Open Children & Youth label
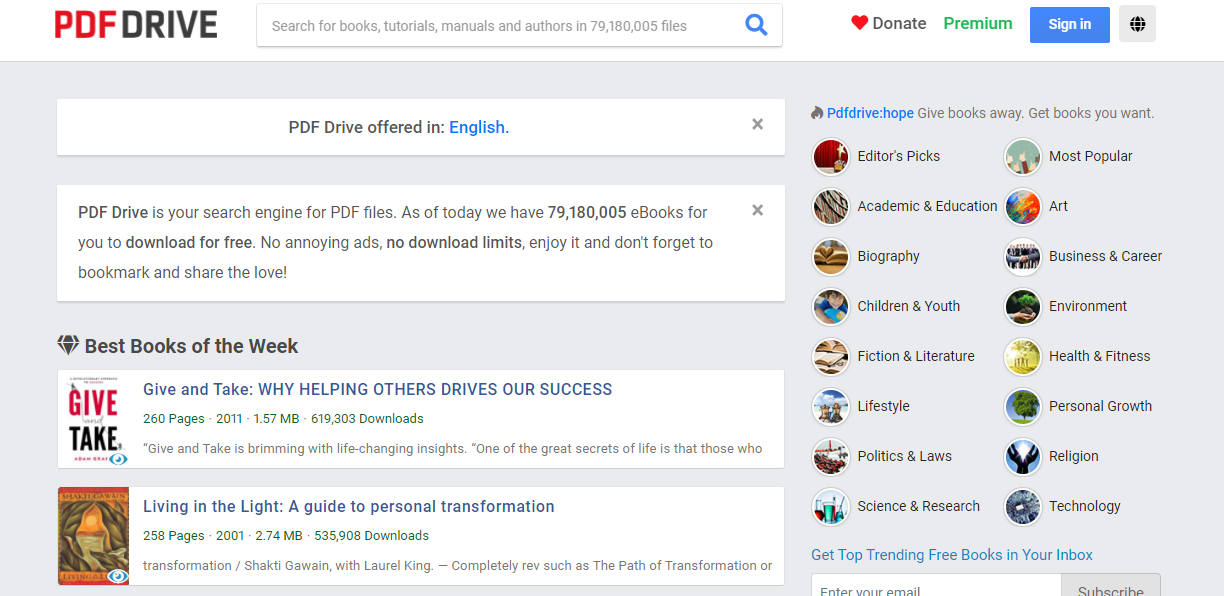1224x596 pixels. 908,306
